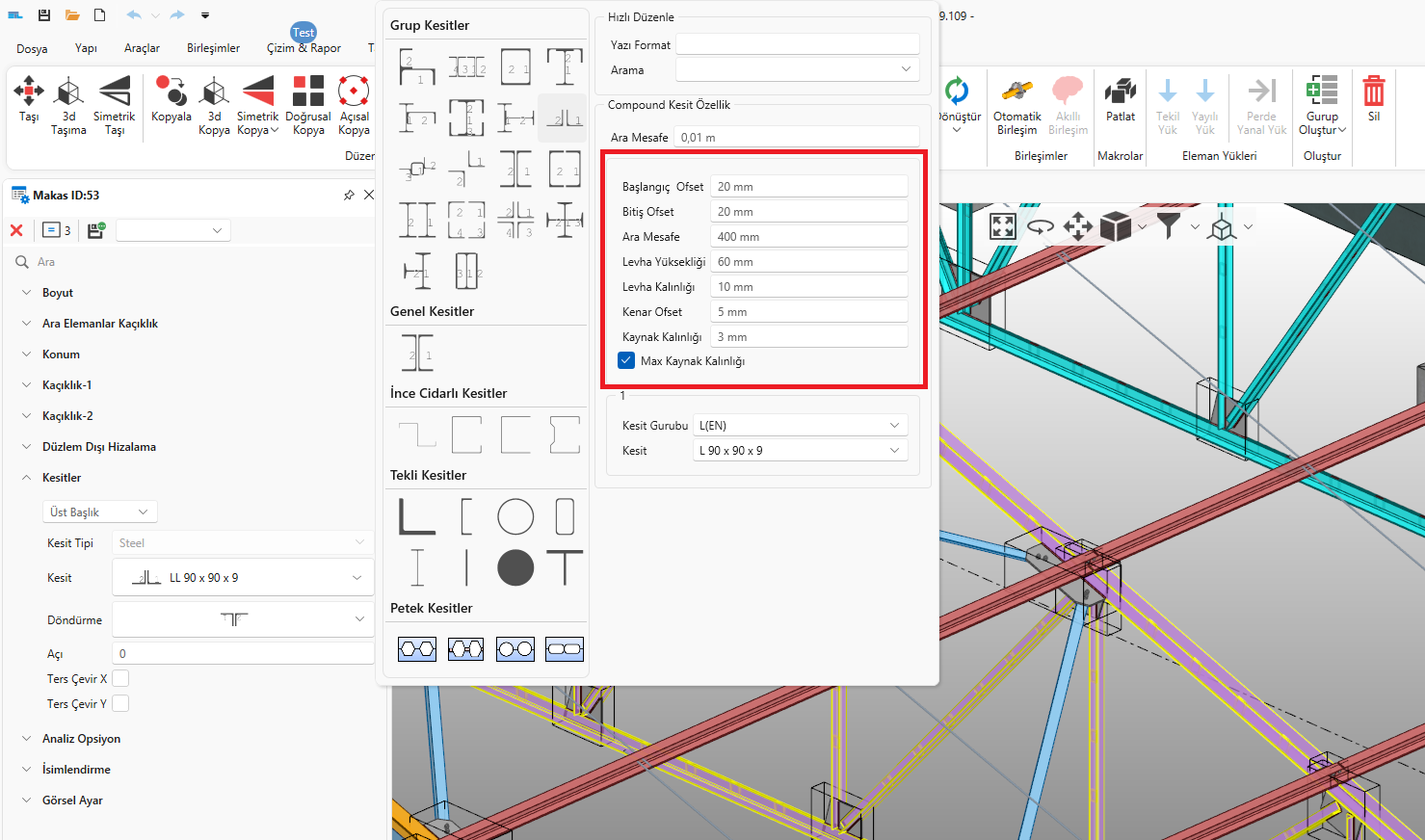This screenshot has height=840, width=1425.
Task: Uncheck Max Kaynak Kalınlığı checkbox
Action: (x=627, y=360)
